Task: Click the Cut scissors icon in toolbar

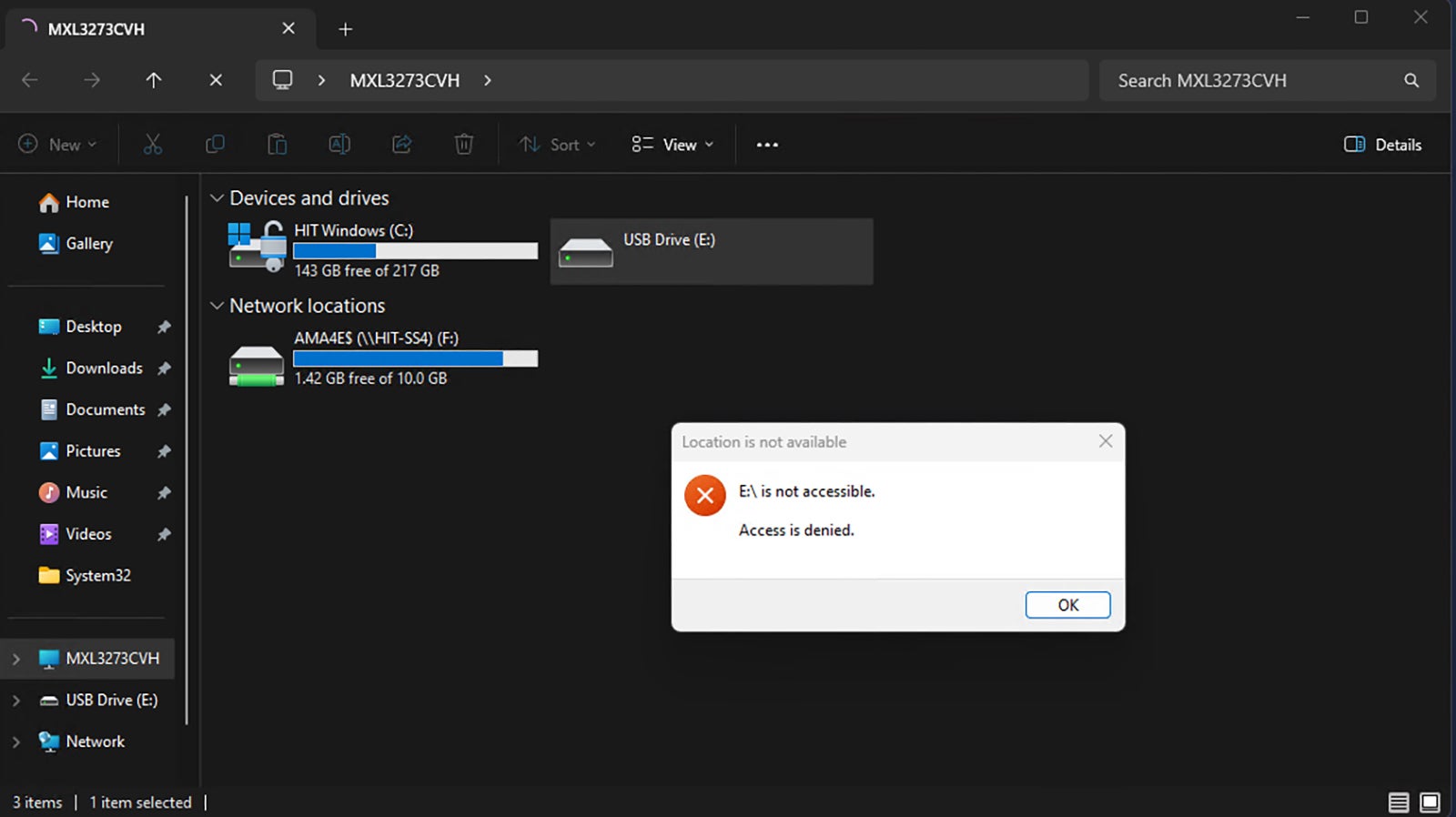Action: tap(153, 145)
